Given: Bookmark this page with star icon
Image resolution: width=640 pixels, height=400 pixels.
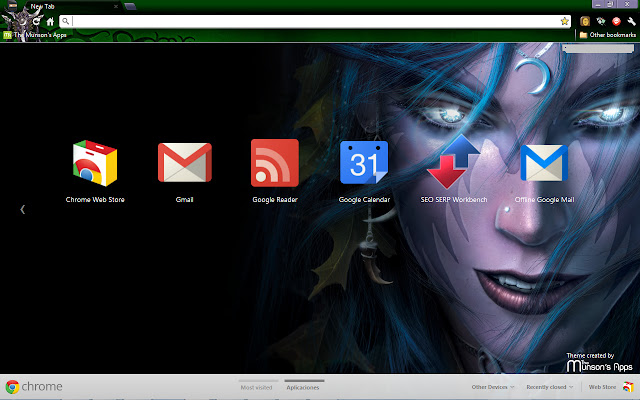Looking at the screenshot, I should tap(564, 21).
